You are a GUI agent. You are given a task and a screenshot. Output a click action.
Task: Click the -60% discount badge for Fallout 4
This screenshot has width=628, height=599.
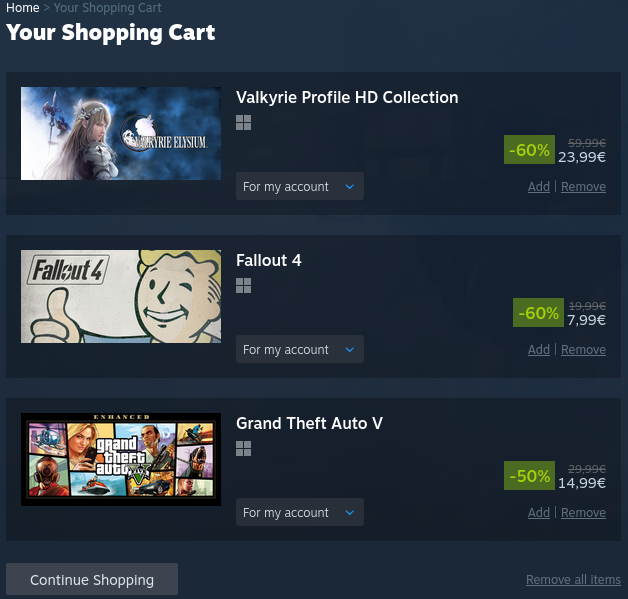(538, 312)
